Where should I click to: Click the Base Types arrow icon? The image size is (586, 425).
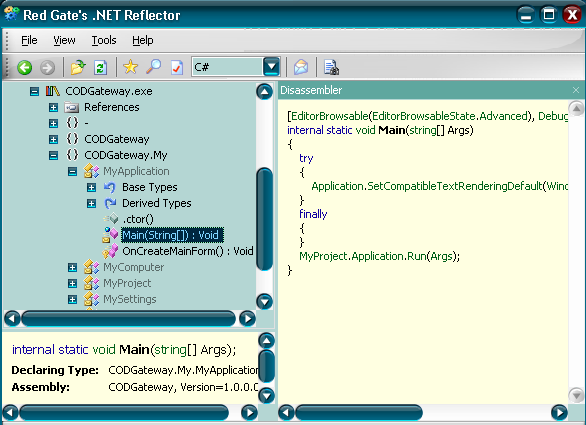110,187
